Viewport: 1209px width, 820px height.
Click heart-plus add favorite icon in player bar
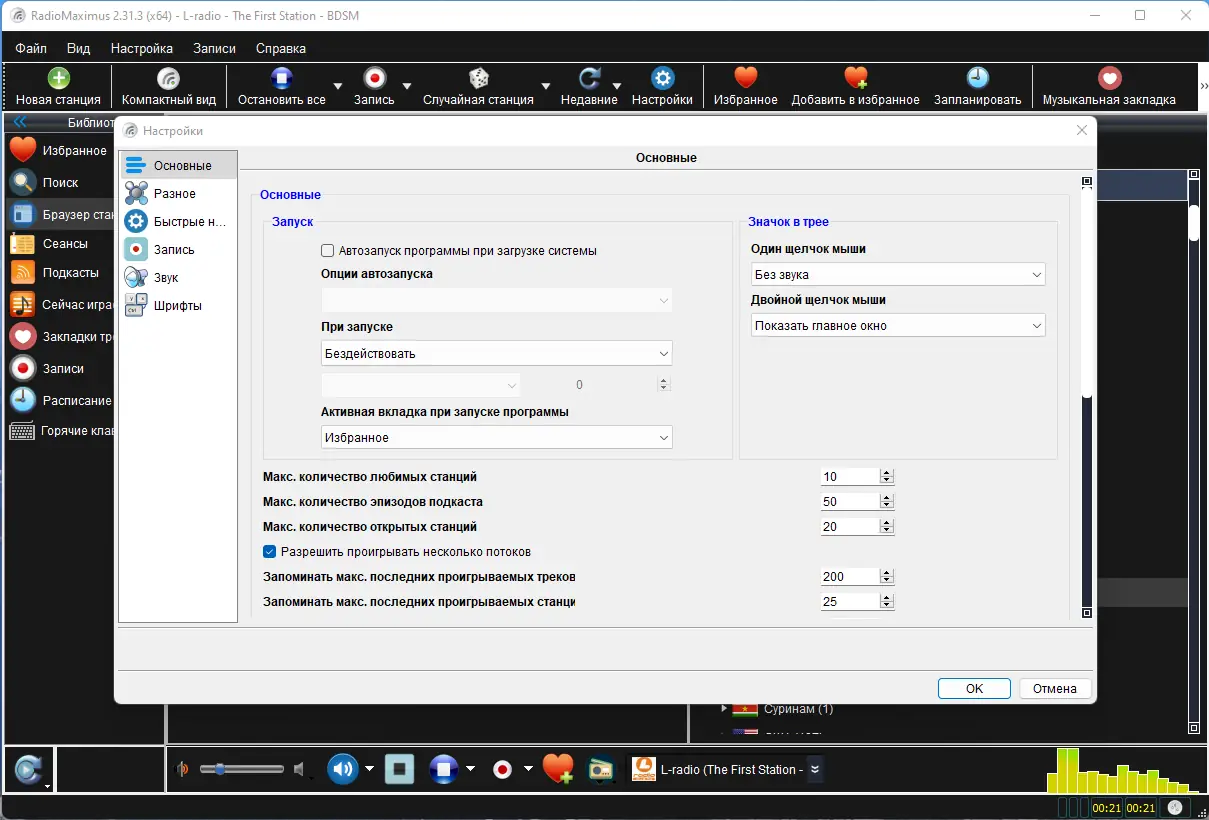558,769
